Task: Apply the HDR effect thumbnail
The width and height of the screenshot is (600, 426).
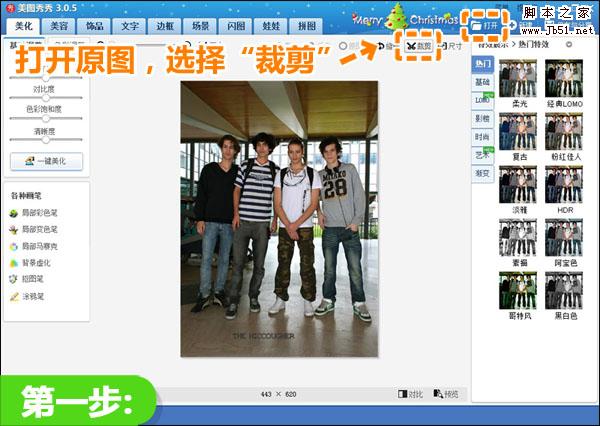Action: (564, 184)
